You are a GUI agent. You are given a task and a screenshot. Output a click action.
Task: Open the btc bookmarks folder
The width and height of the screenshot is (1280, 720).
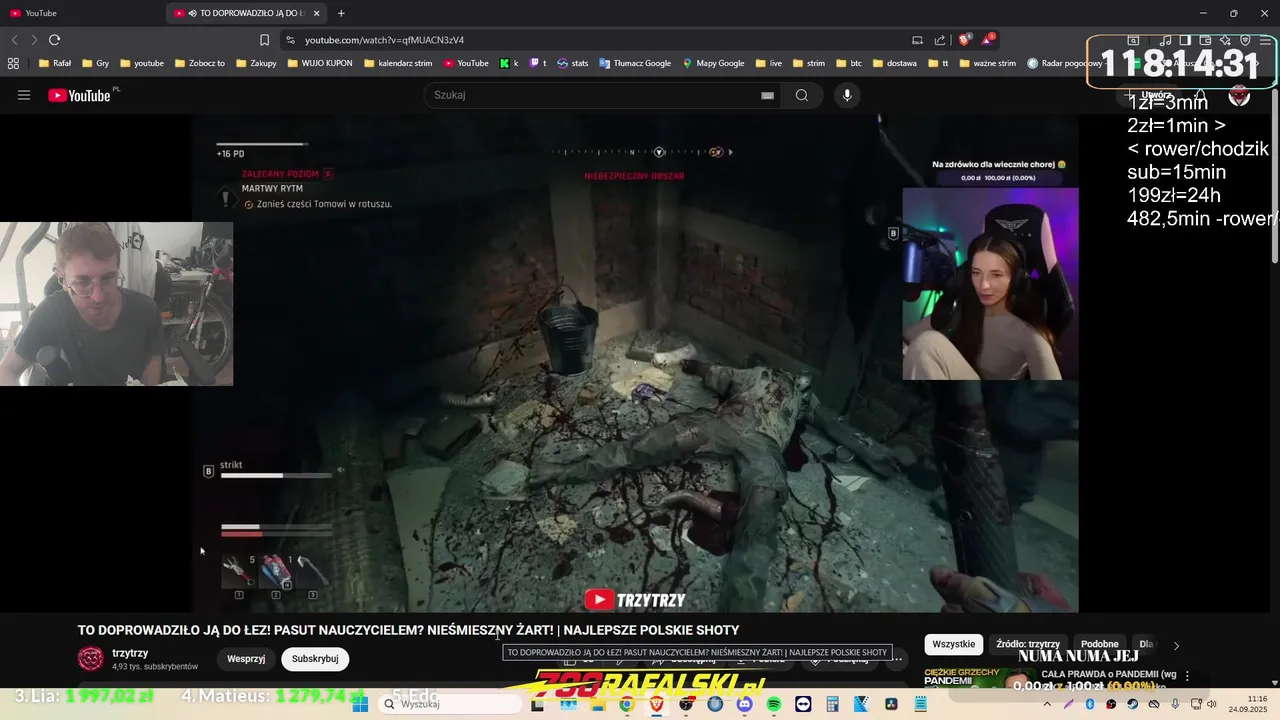click(848, 63)
